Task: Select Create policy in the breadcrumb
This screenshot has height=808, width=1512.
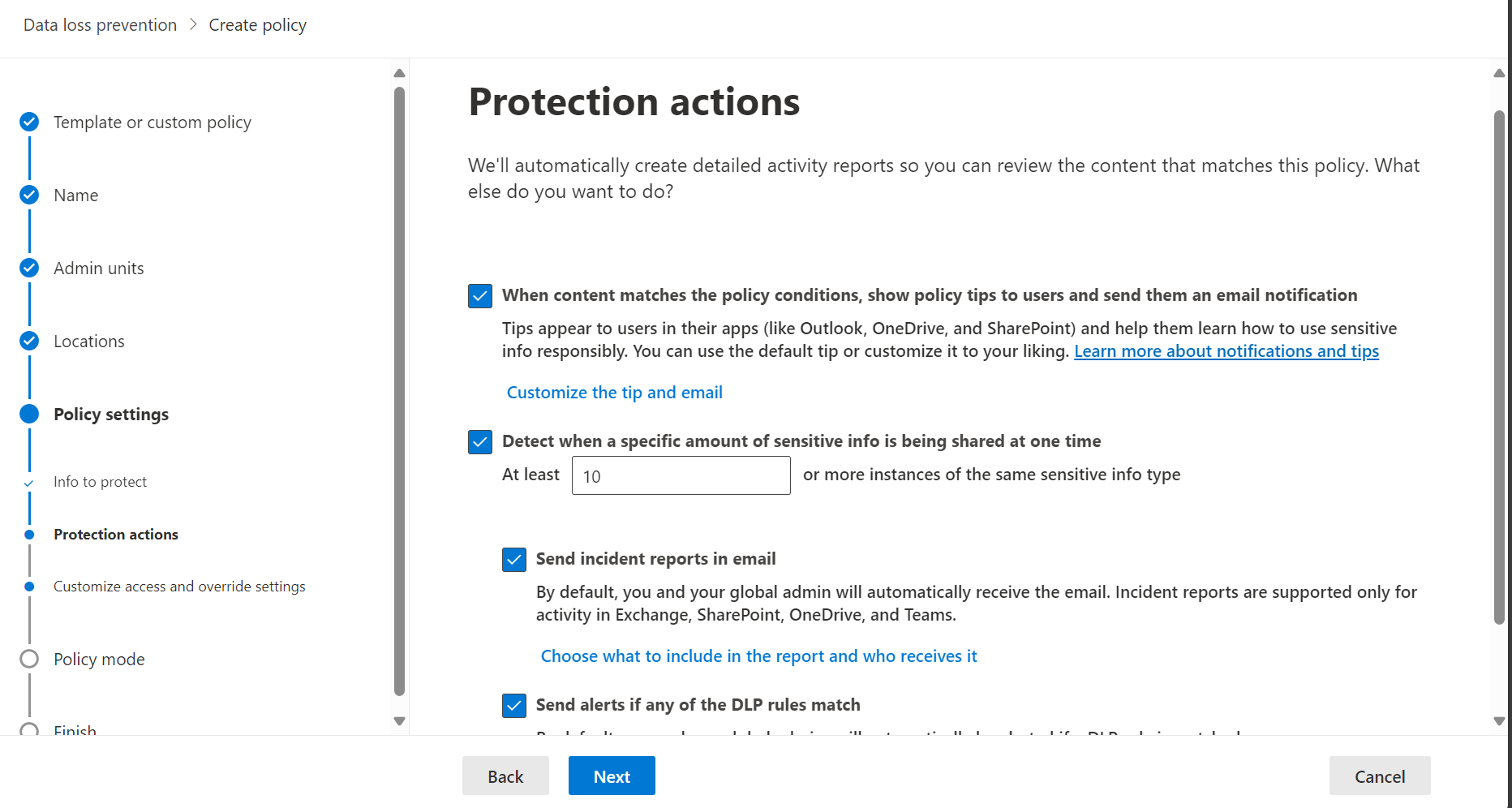Action: click(x=257, y=24)
